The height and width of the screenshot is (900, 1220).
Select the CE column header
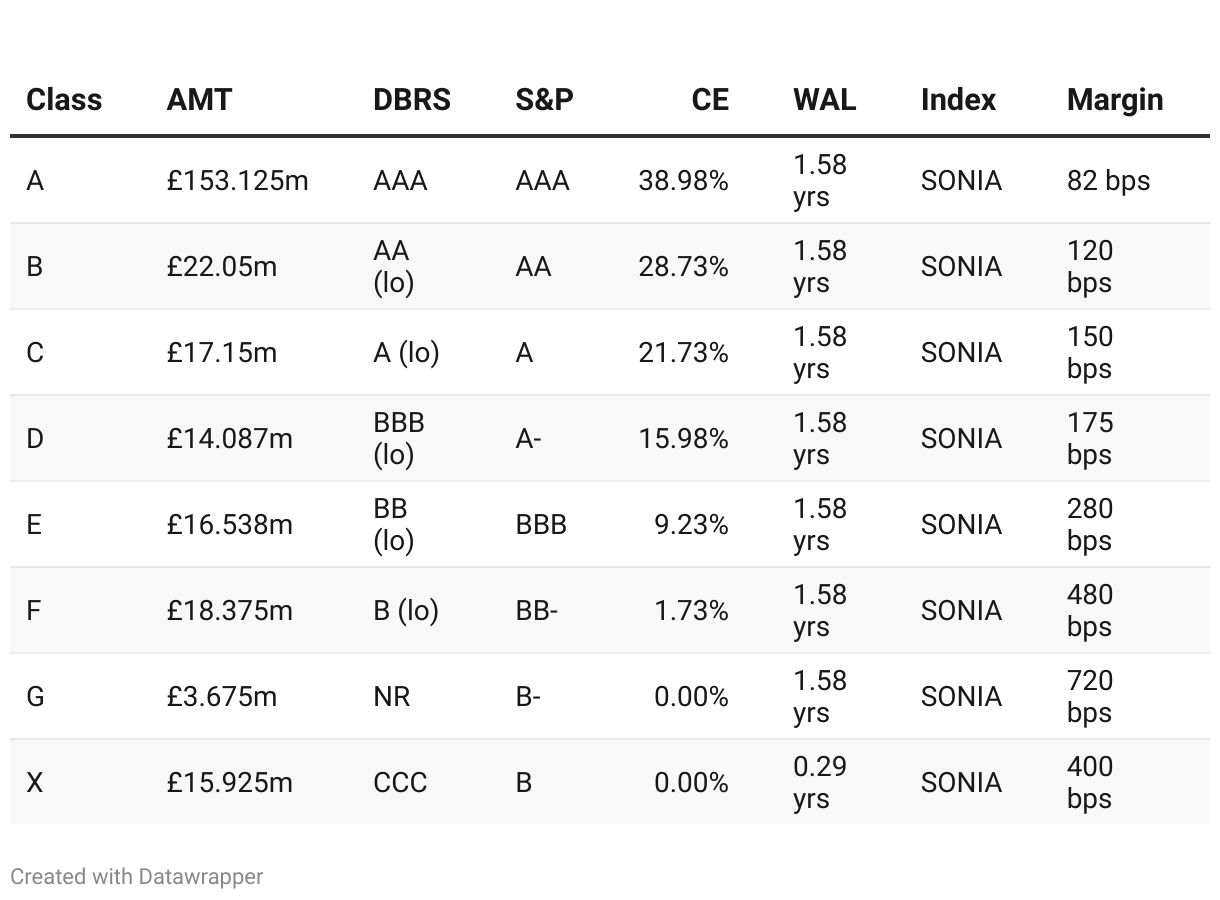click(x=710, y=100)
